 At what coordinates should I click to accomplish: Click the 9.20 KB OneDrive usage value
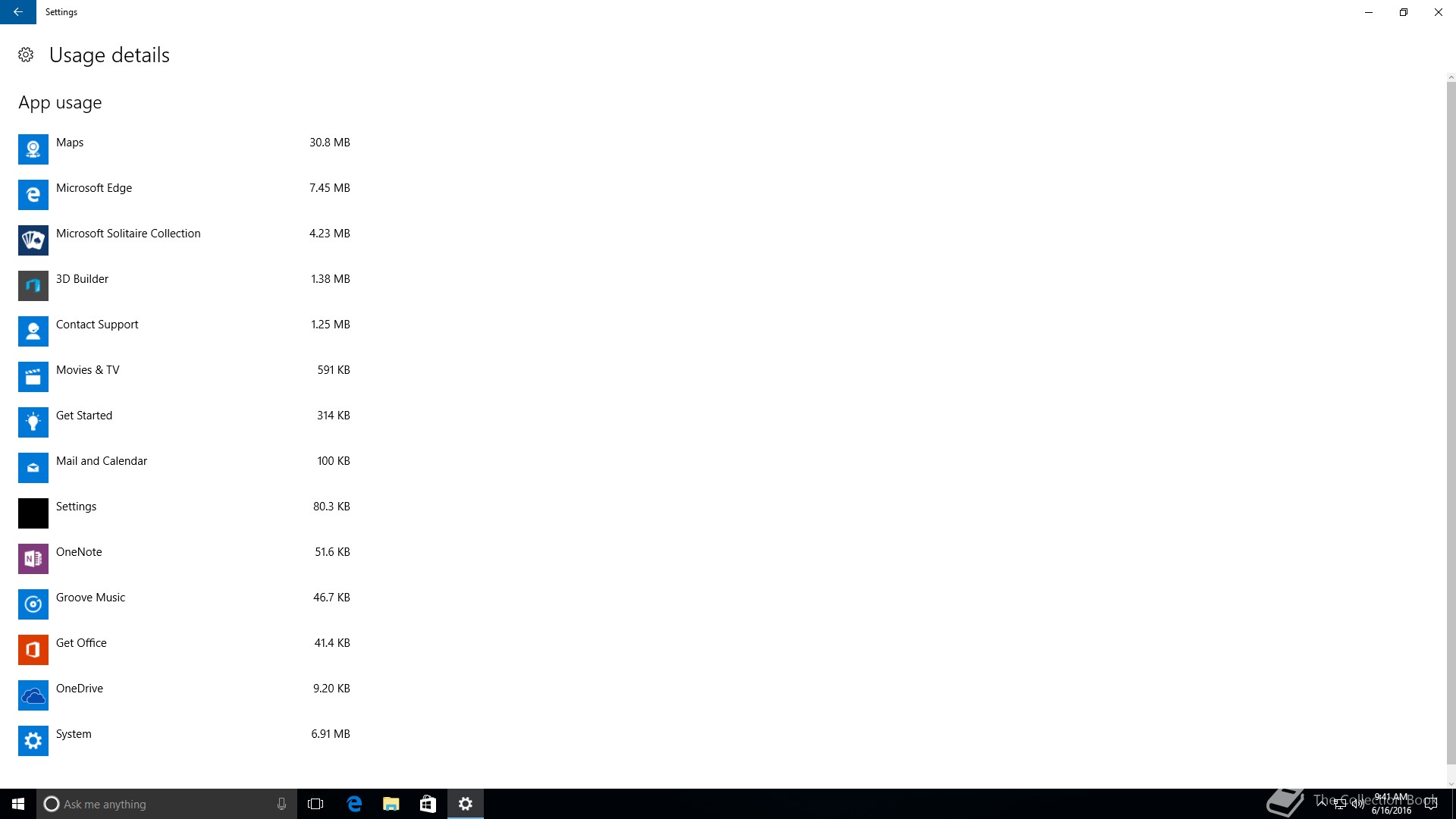[x=331, y=689]
